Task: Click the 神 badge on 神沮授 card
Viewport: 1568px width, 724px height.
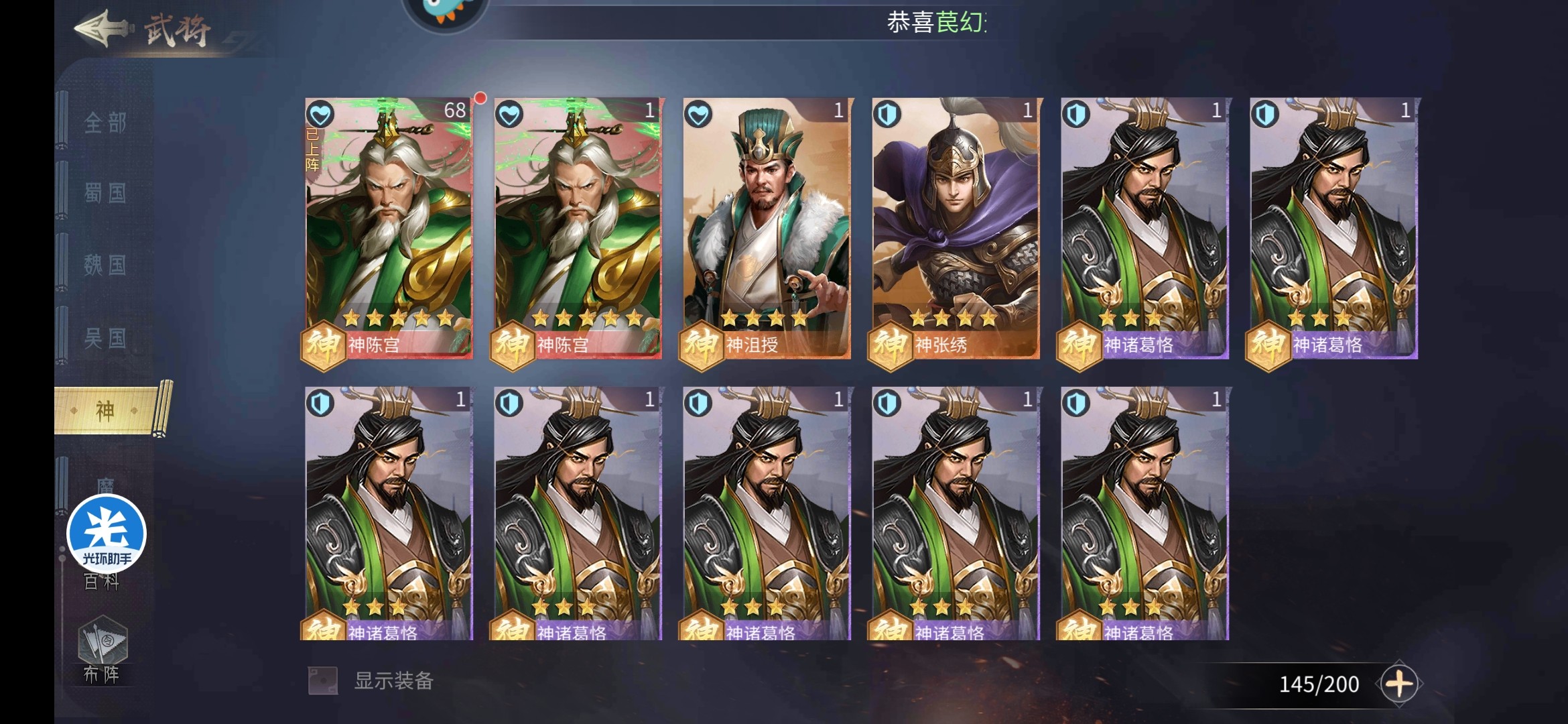Action: 701,345
